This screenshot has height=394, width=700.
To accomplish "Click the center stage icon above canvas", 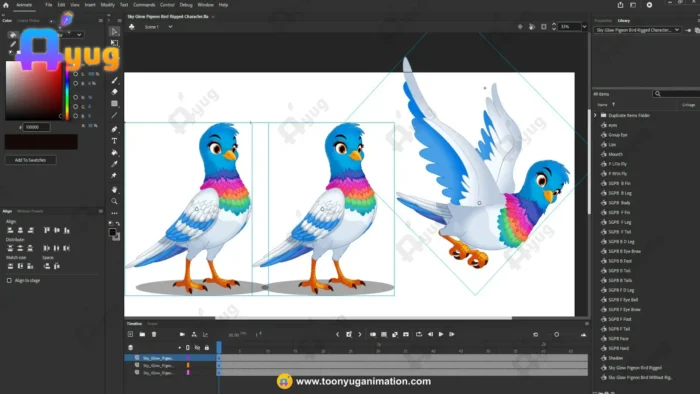I will point(520,27).
